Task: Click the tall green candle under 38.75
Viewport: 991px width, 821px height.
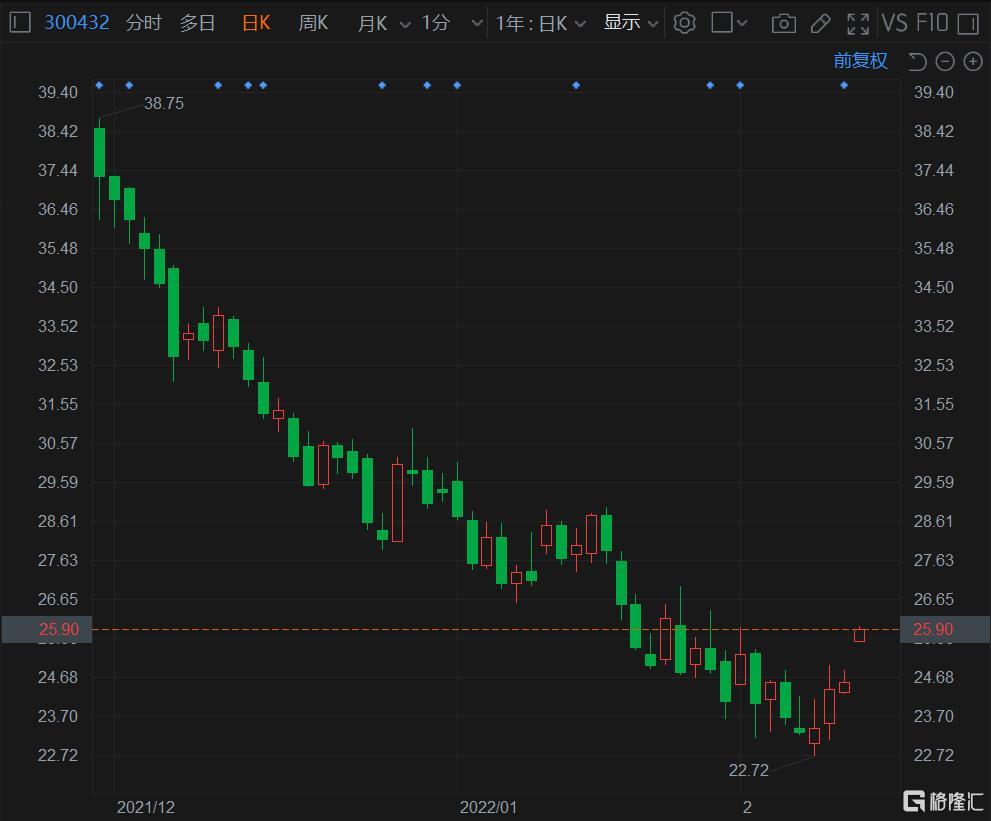Action: point(99,152)
